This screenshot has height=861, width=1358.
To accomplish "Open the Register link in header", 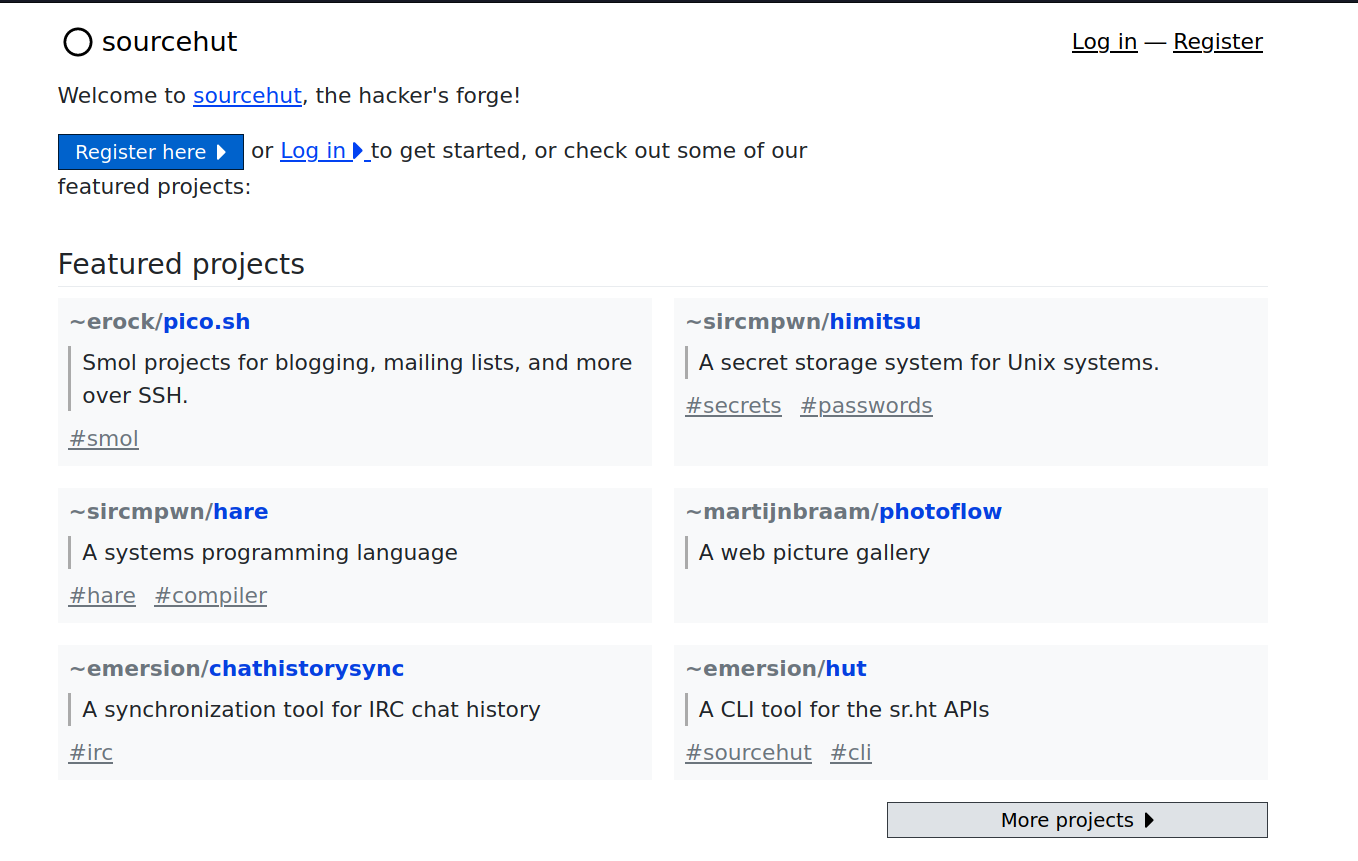I will [1218, 41].
